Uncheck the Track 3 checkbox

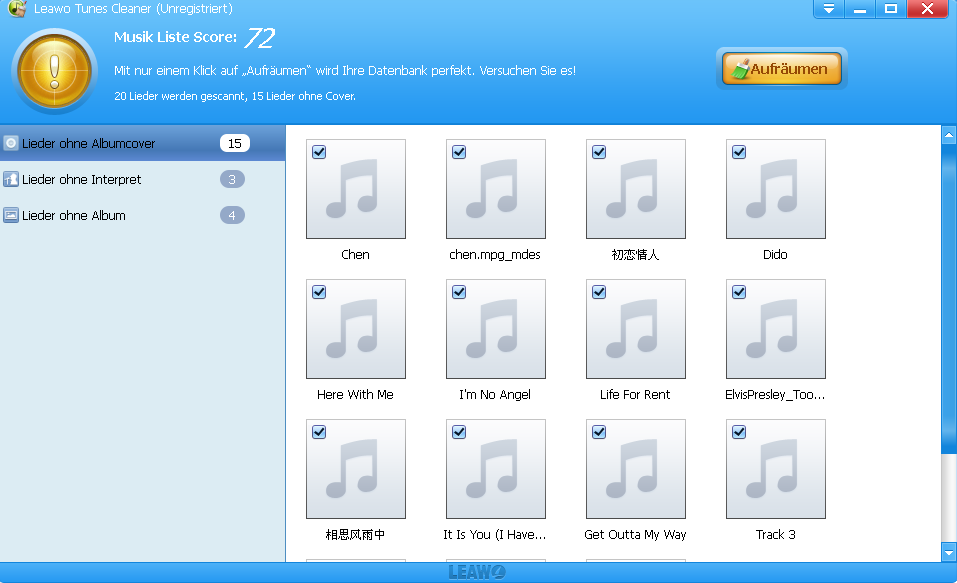(x=739, y=432)
